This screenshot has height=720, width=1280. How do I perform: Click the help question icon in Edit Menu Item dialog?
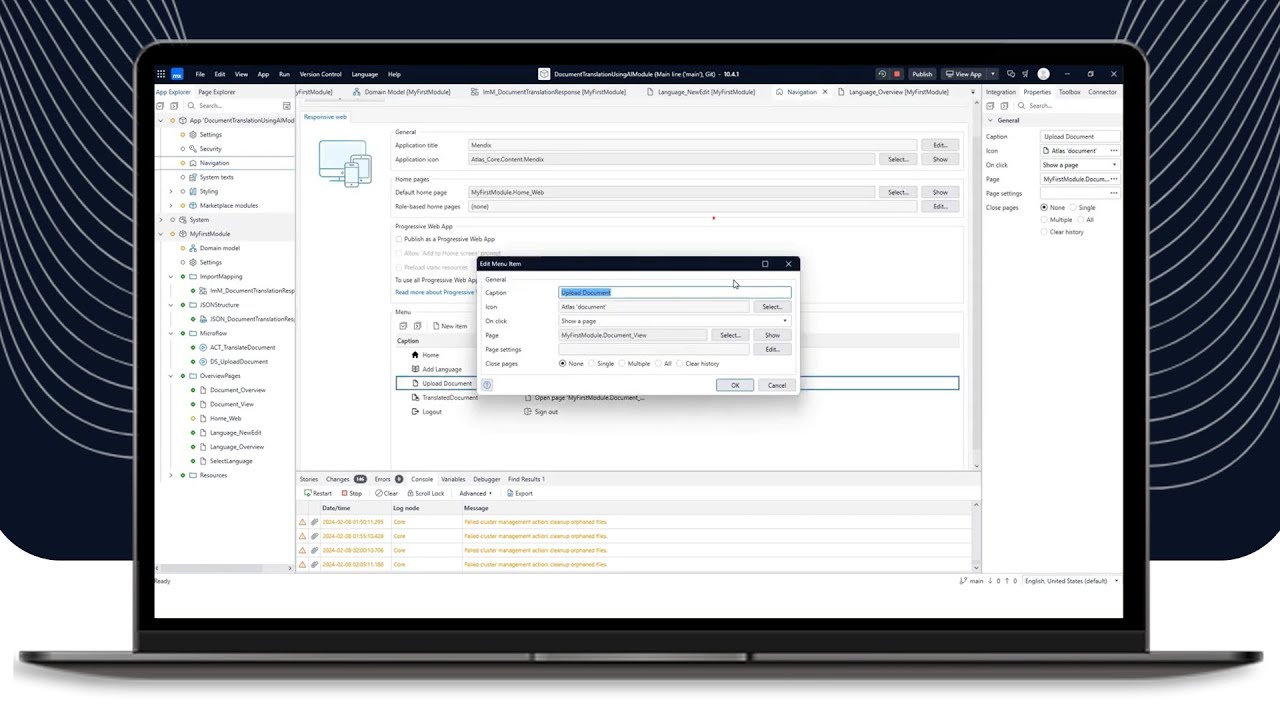click(x=487, y=385)
